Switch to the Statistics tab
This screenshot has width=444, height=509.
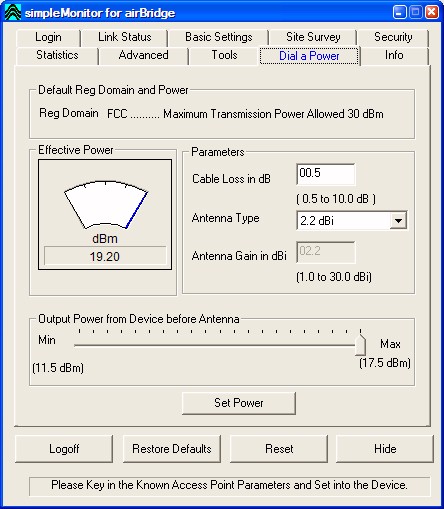click(x=57, y=55)
